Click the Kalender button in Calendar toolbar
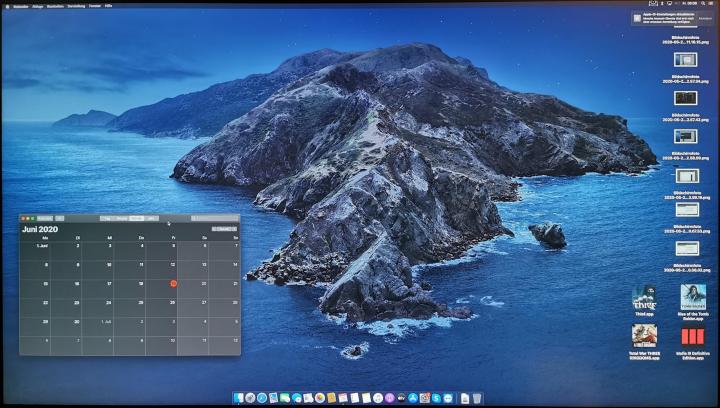The height and width of the screenshot is (408, 720). [45, 217]
